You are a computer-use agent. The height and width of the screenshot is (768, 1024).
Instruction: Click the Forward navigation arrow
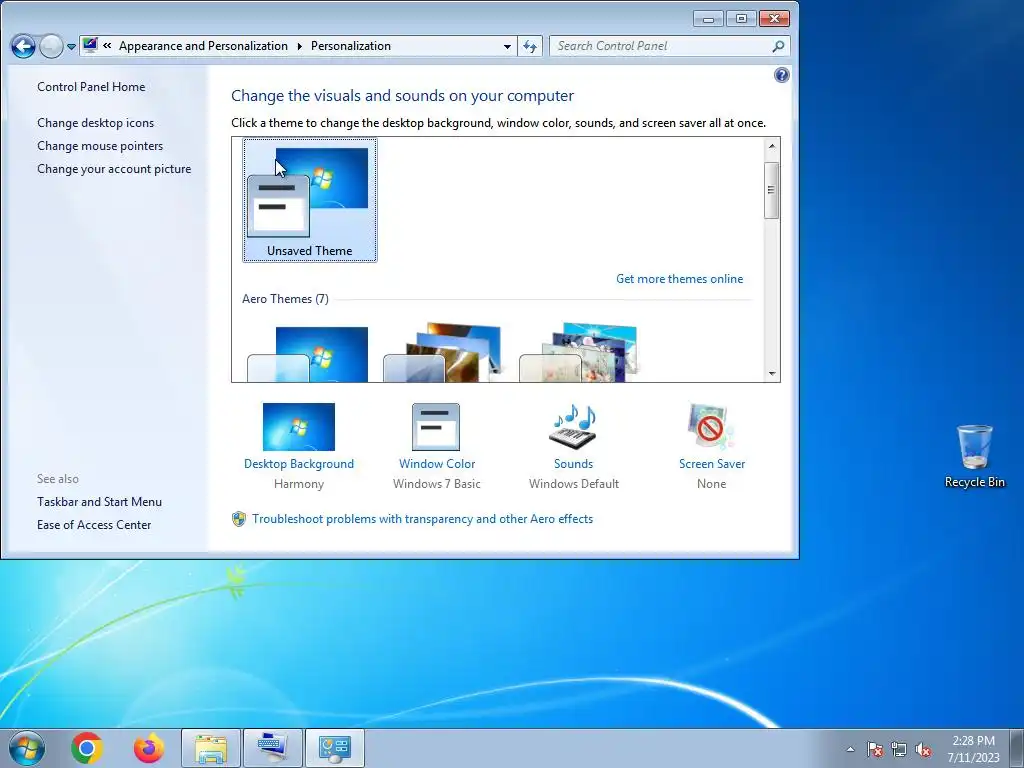pyautogui.click(x=52, y=46)
